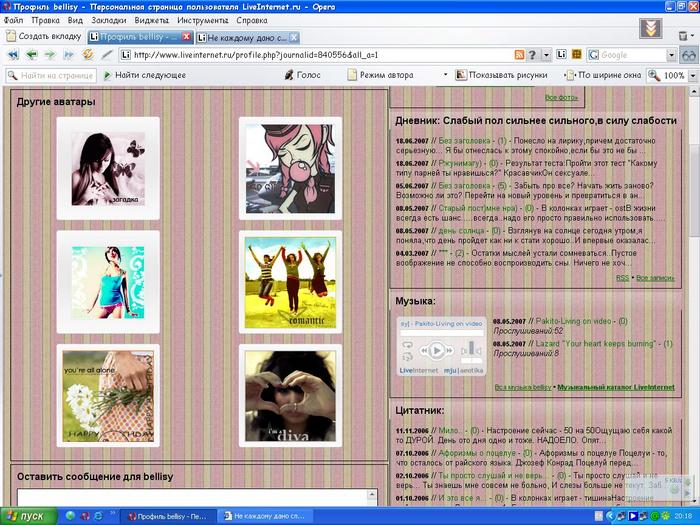Click the Windows пуск start button

(x=29, y=516)
